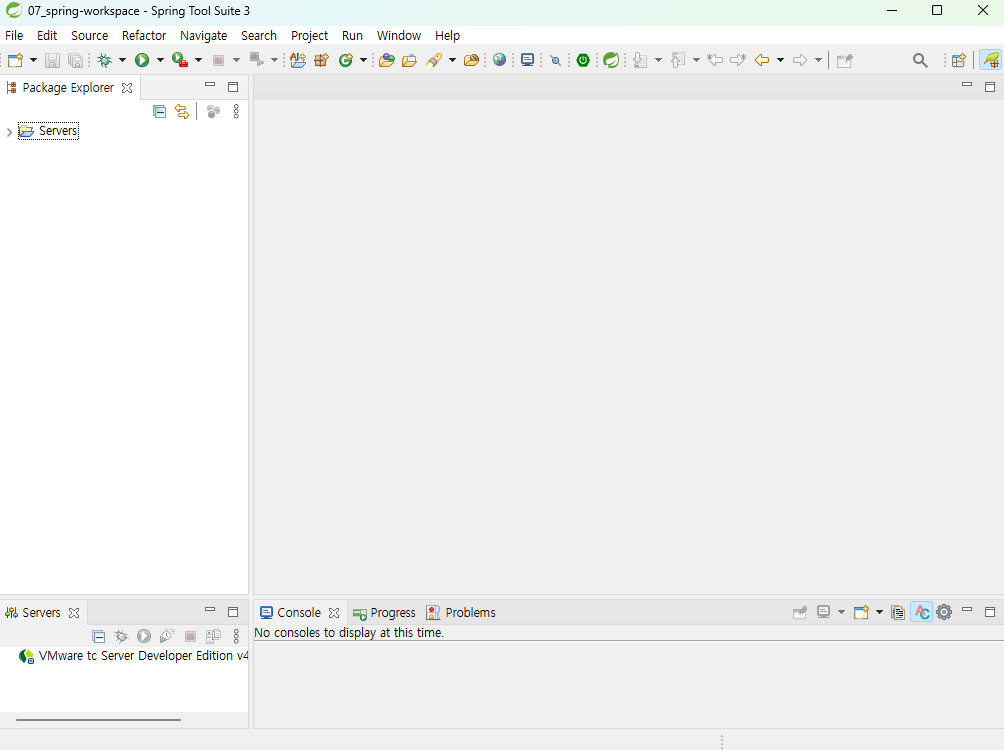
Task: Start the server in debug mode icon
Action: point(121,636)
